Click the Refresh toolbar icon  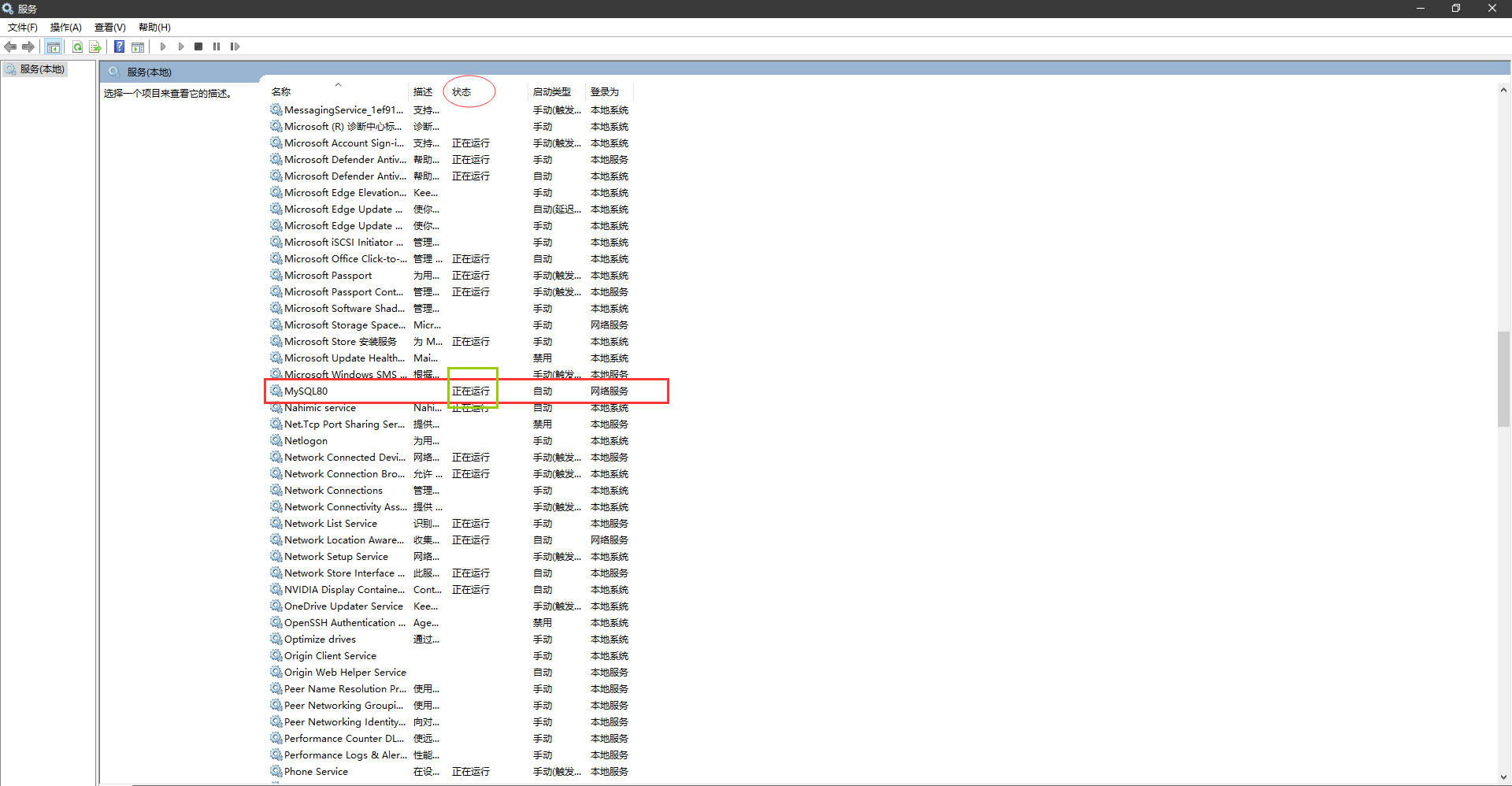[x=77, y=46]
